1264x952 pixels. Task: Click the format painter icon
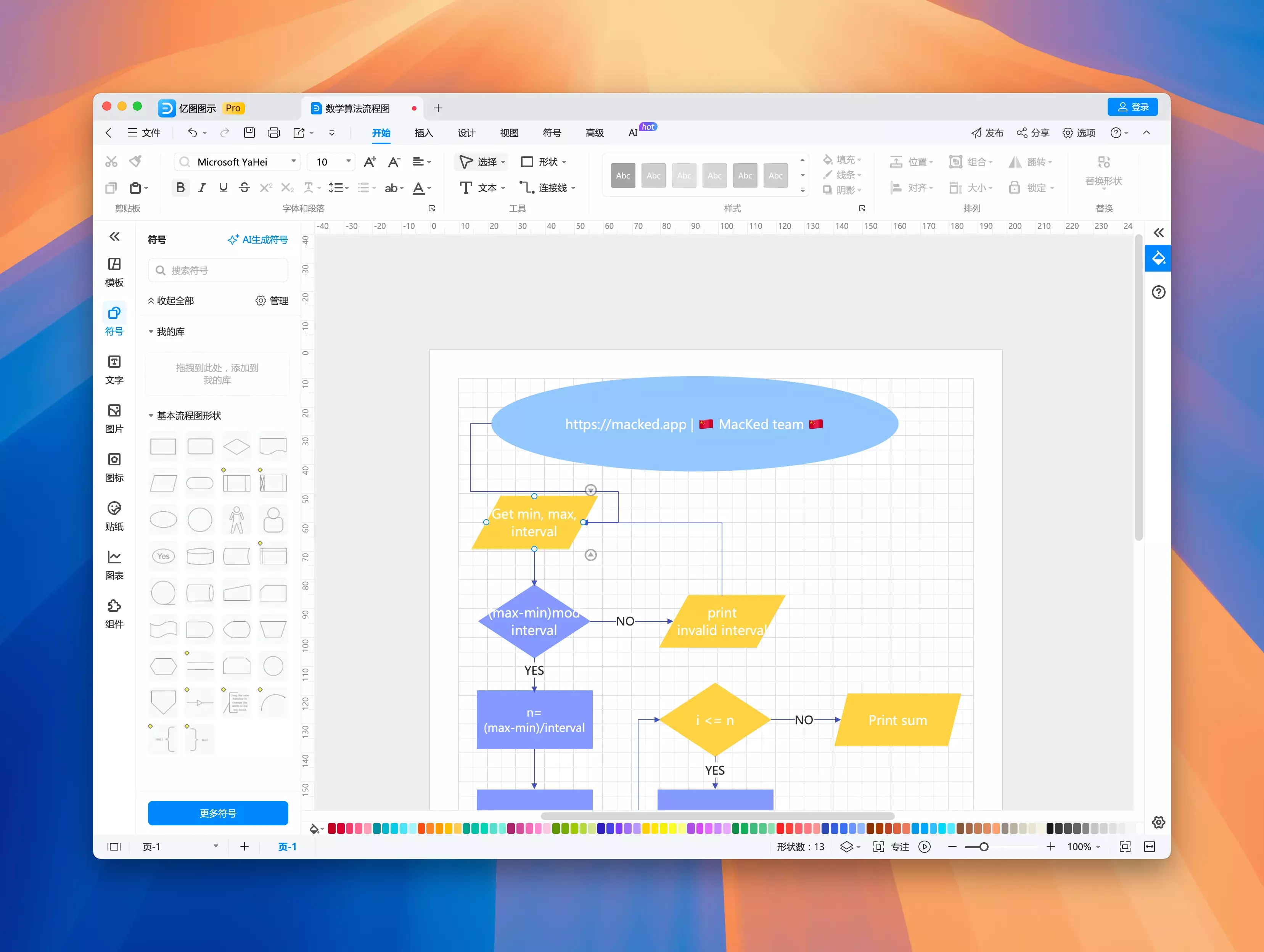click(x=135, y=162)
